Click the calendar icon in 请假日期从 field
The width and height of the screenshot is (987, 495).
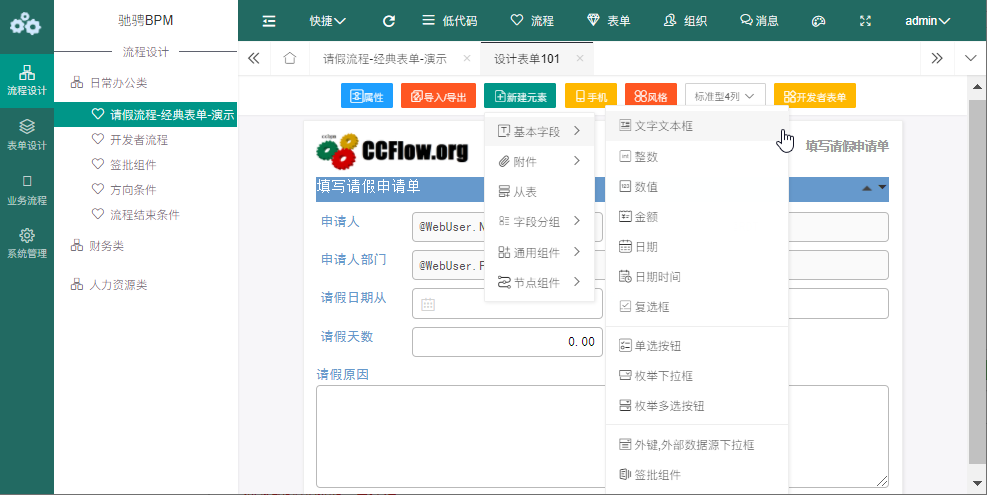(428, 305)
